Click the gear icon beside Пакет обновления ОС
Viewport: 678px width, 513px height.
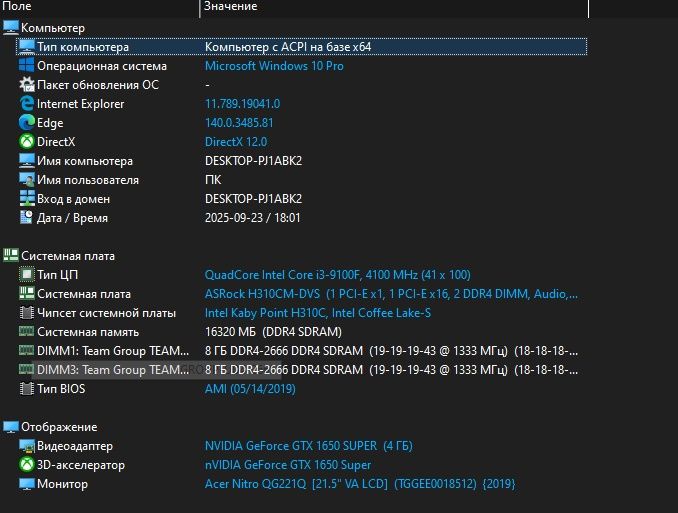[x=26, y=85]
